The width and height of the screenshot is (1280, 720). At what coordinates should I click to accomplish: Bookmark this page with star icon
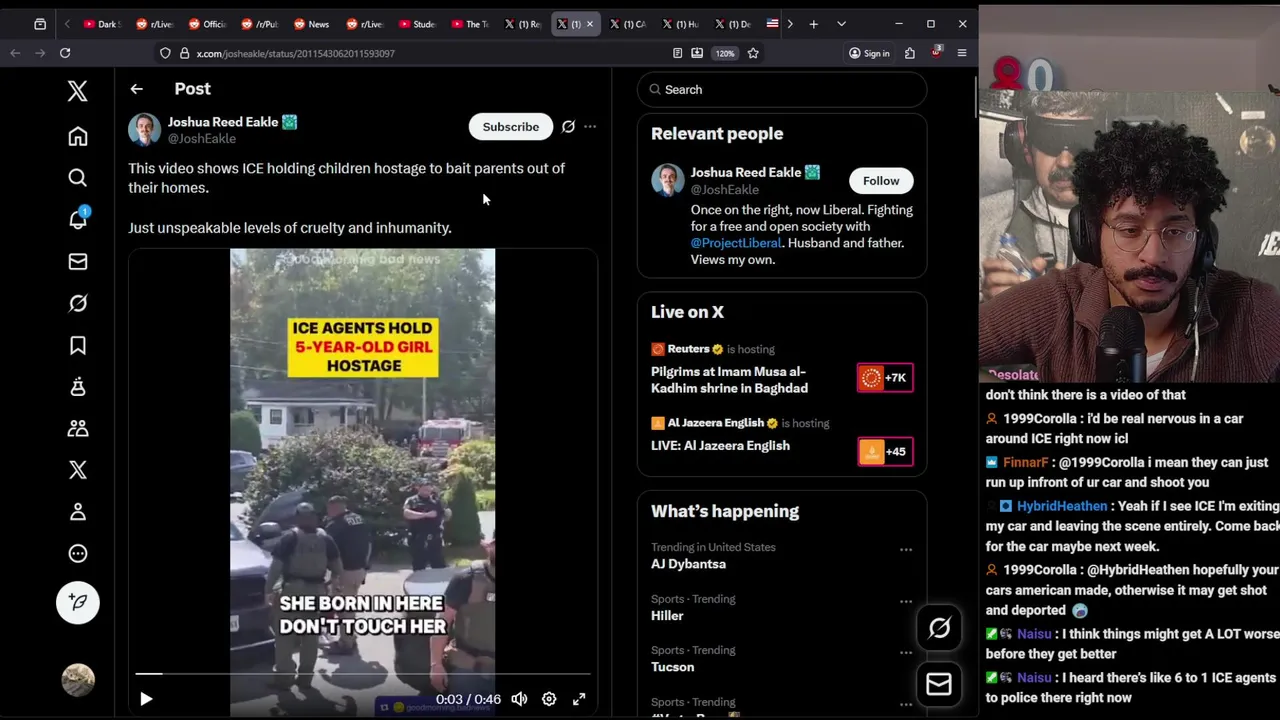click(x=753, y=53)
